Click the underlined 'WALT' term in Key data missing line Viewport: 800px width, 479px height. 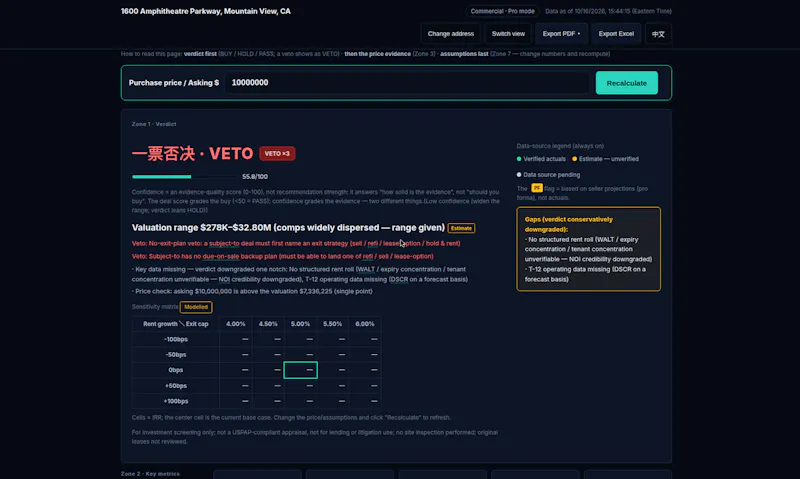tap(366, 269)
